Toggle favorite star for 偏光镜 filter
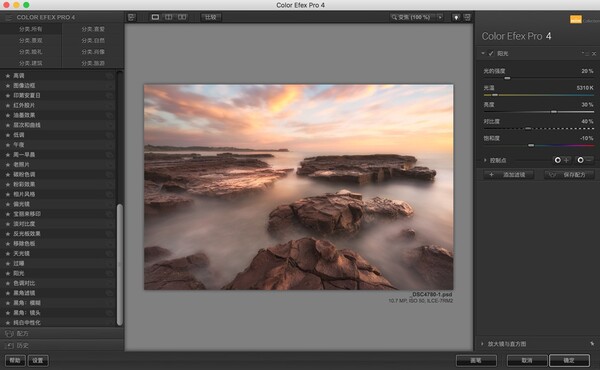Screen dimensions: 600x370 8,204
